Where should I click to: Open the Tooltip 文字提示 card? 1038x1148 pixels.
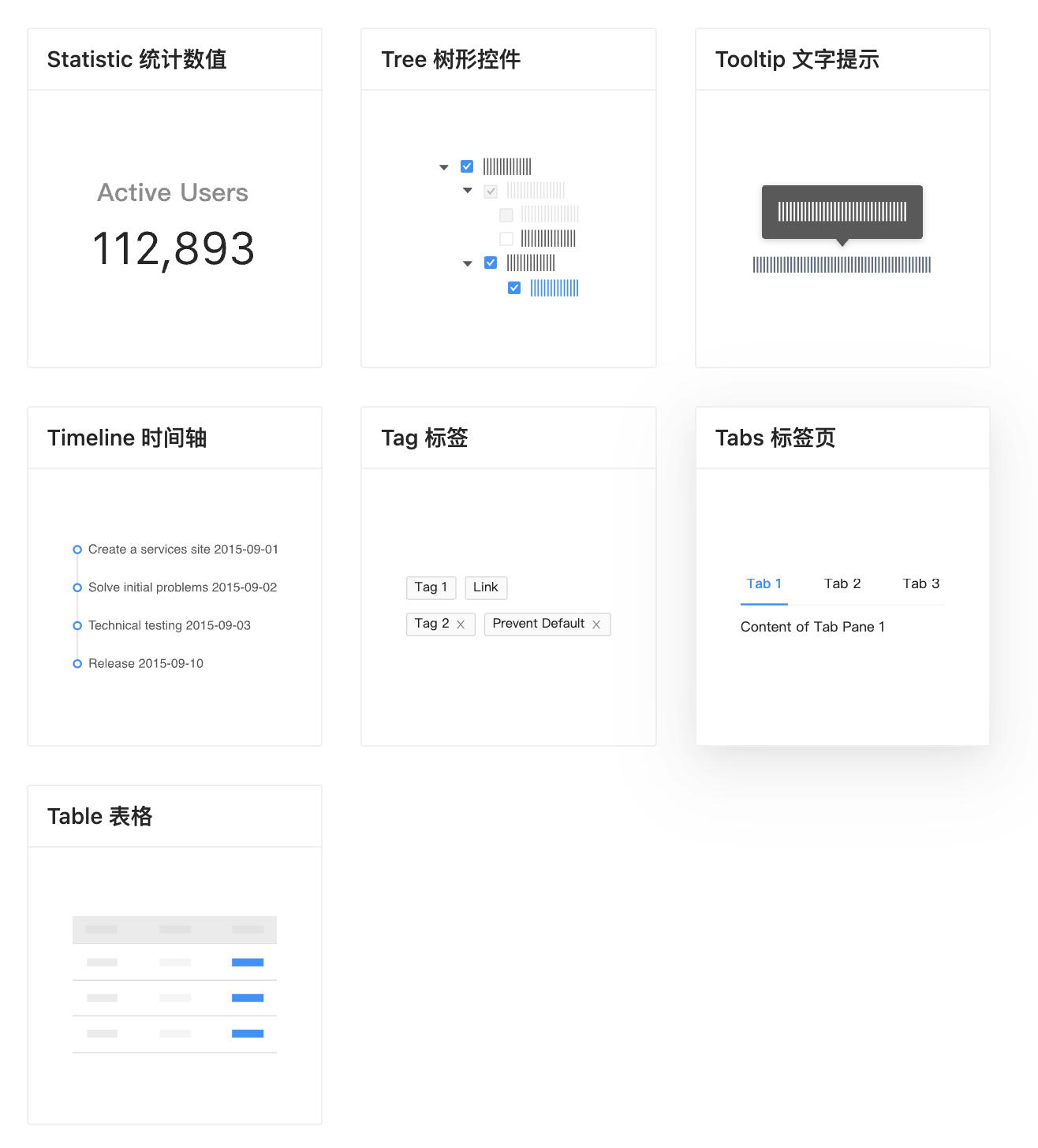[842, 198]
